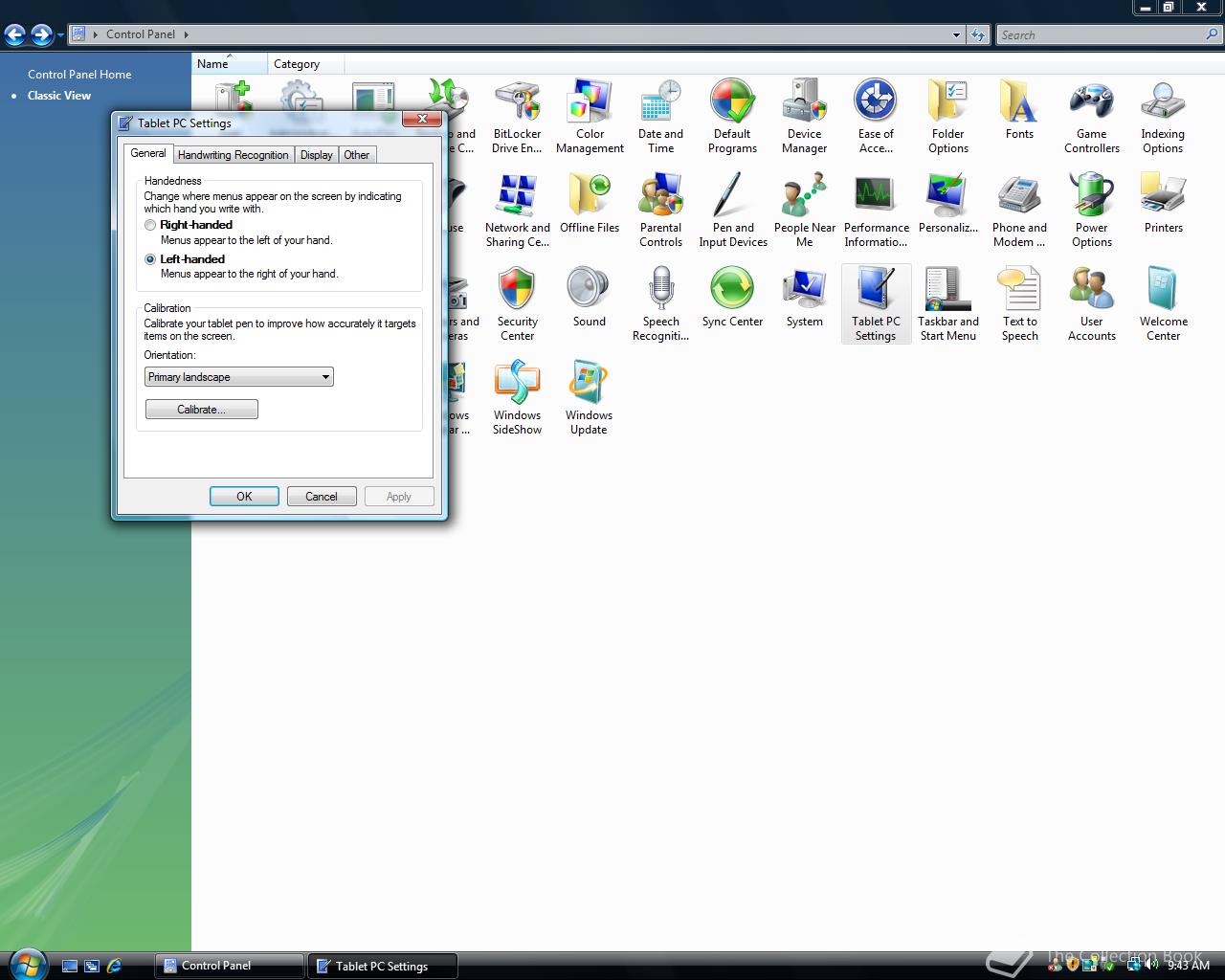
Task: Open Pen and Input Devices
Action: pyautogui.click(x=733, y=211)
